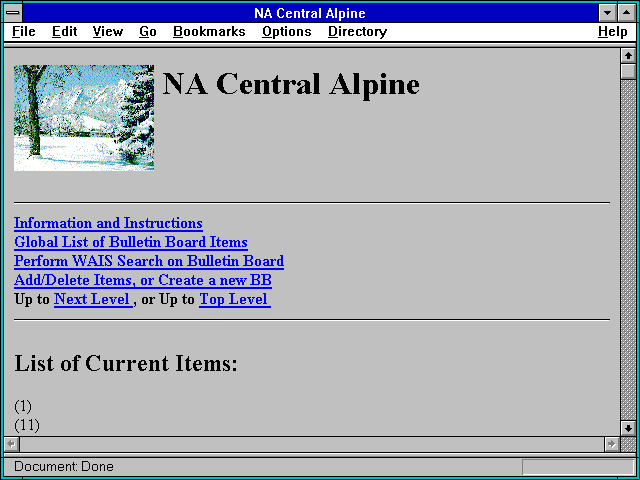Click the horizontal scrollbar right arrow

(x=612, y=444)
